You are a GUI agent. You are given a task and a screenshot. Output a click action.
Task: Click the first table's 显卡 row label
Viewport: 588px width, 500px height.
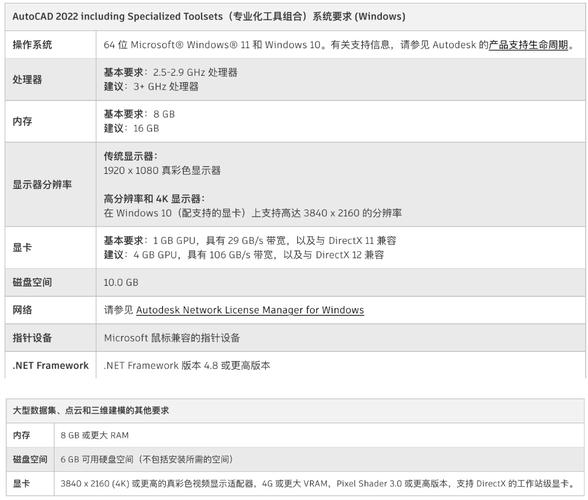(x=22, y=248)
